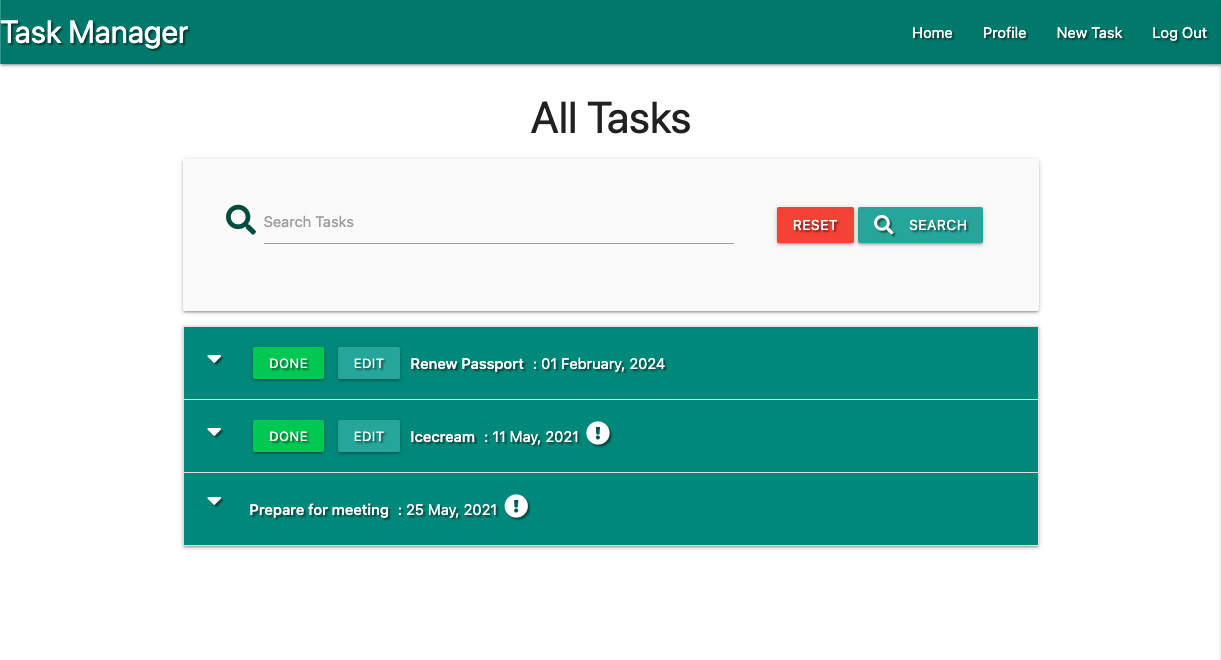This screenshot has height=660, width=1221.
Task: Select New Task in the navigation bar
Action: pyautogui.click(x=1089, y=33)
